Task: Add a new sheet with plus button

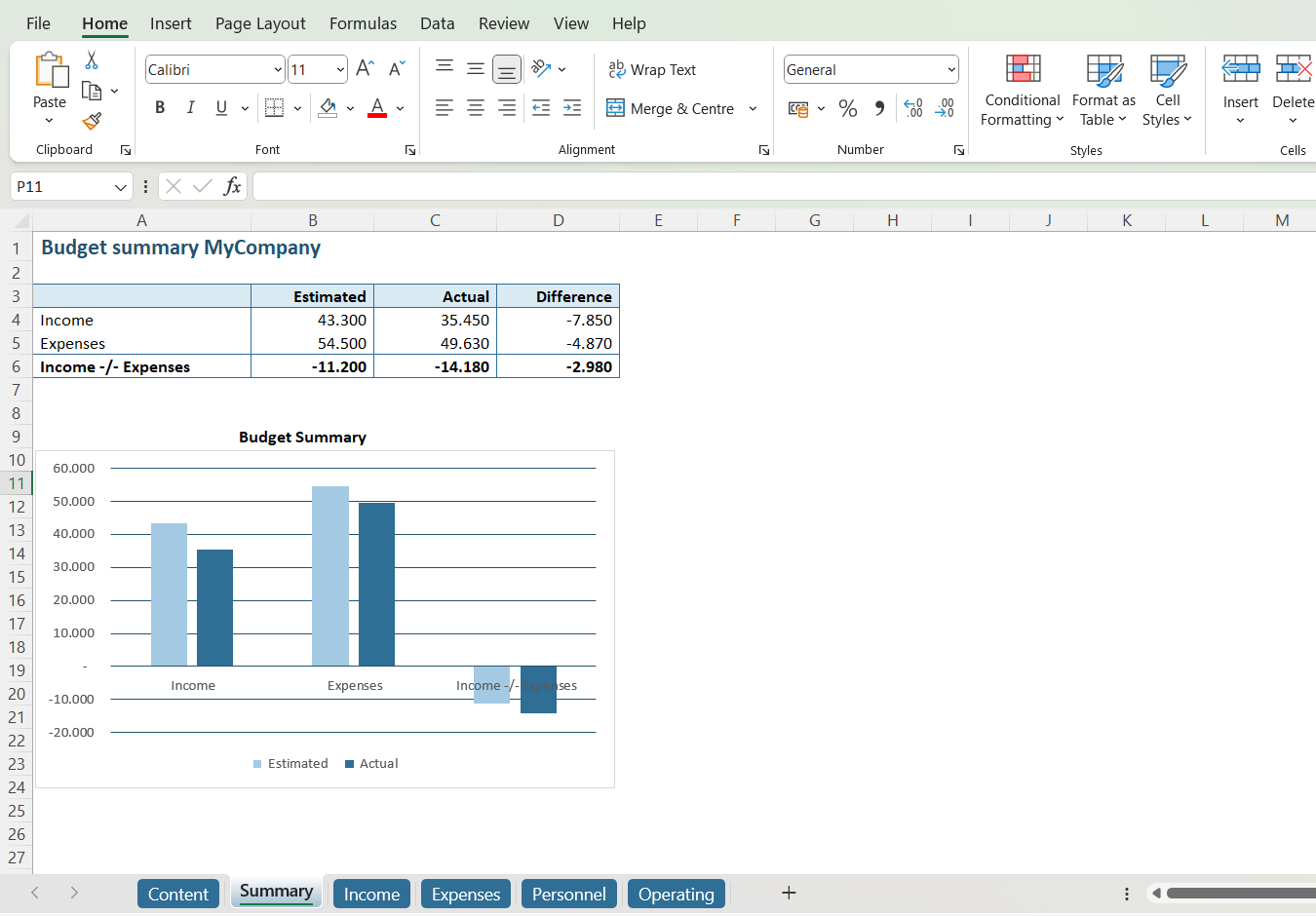Action: coord(790,893)
